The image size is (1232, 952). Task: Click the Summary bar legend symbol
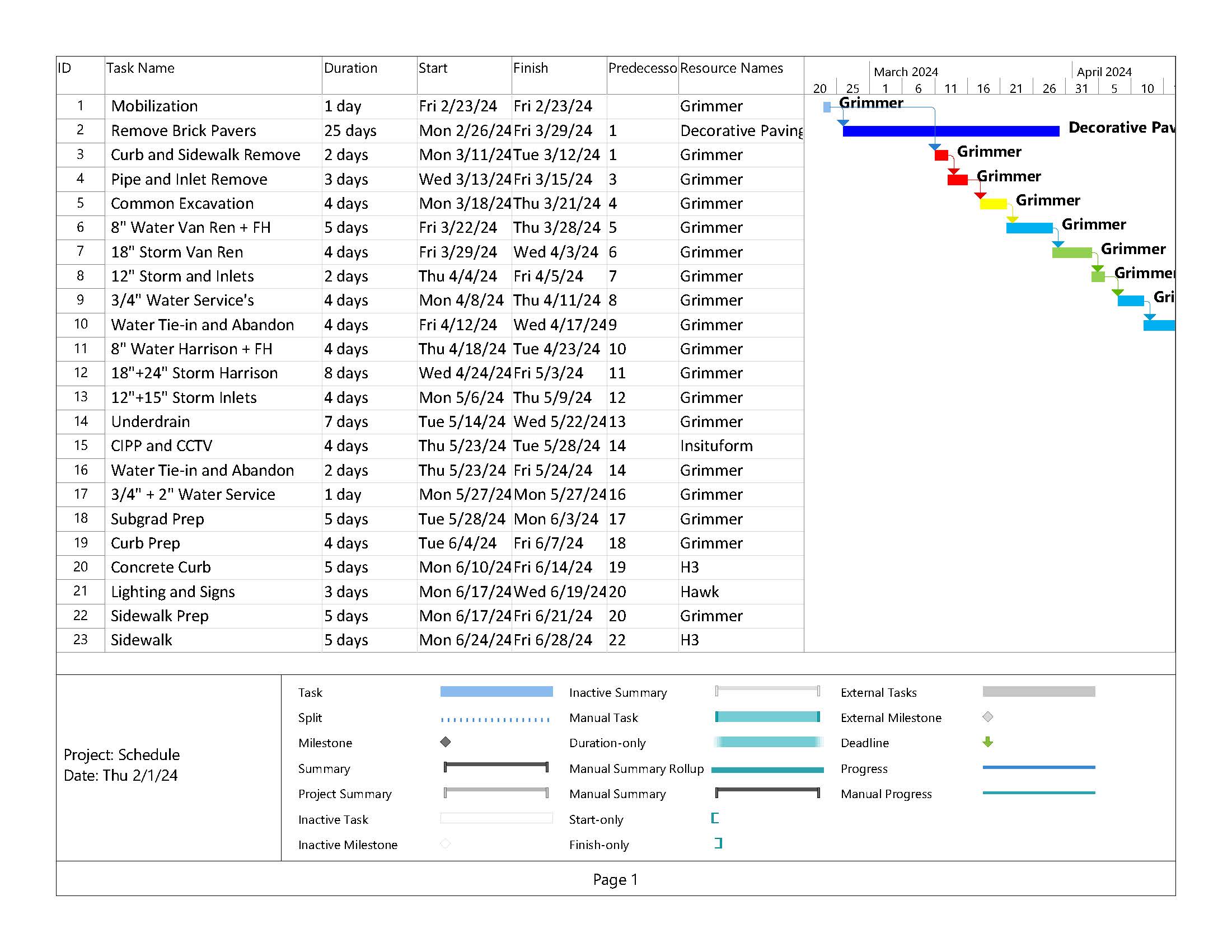pyautogui.click(x=496, y=766)
